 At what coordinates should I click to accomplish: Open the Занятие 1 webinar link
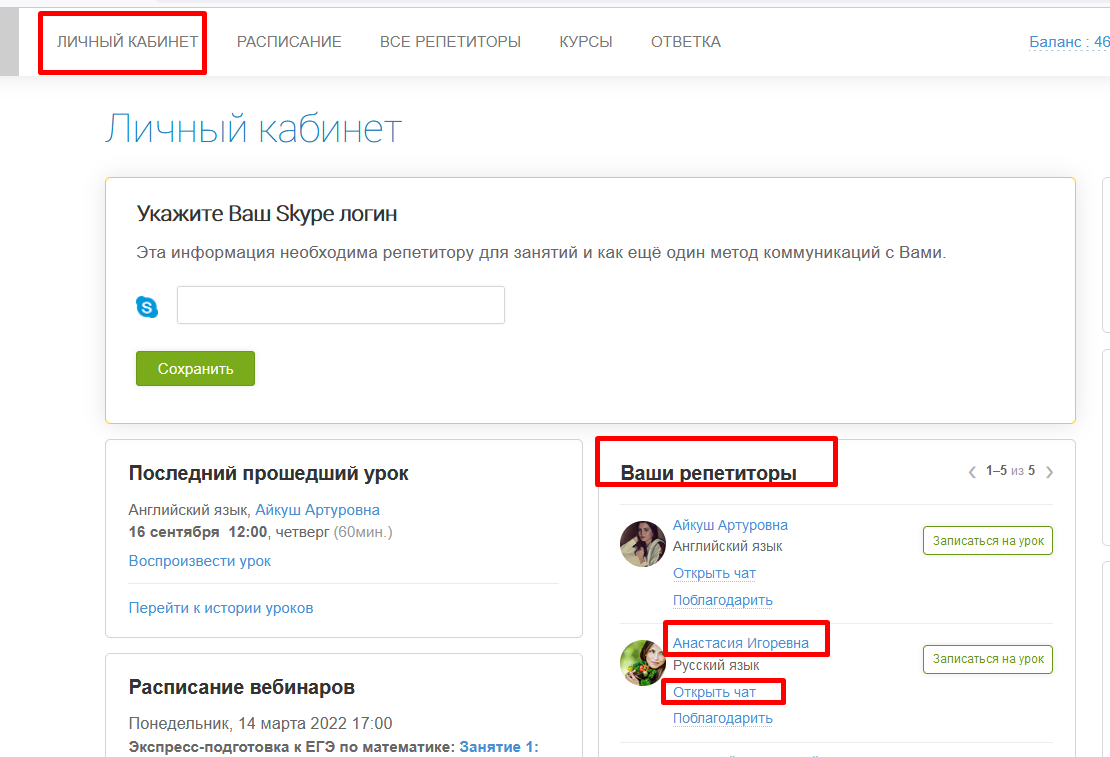[x=499, y=746]
